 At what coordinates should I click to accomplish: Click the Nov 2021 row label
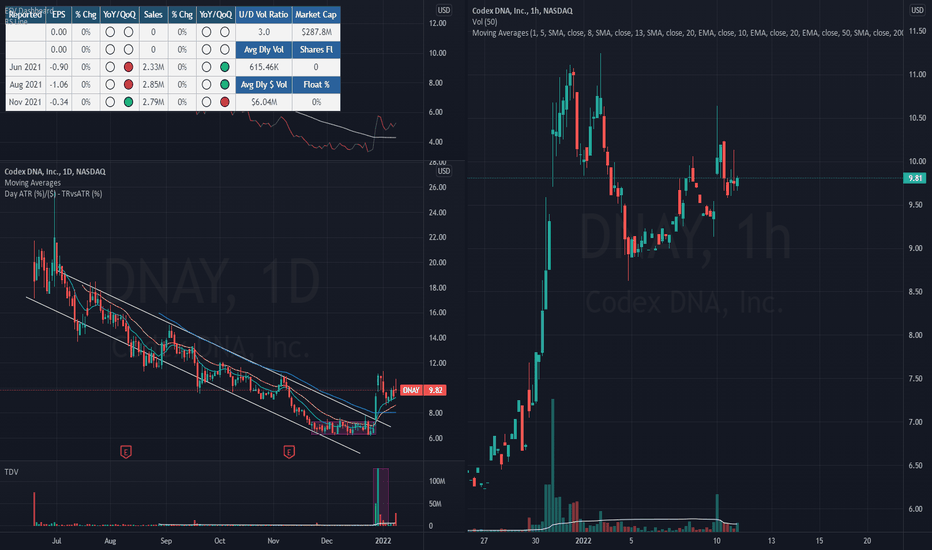click(26, 102)
